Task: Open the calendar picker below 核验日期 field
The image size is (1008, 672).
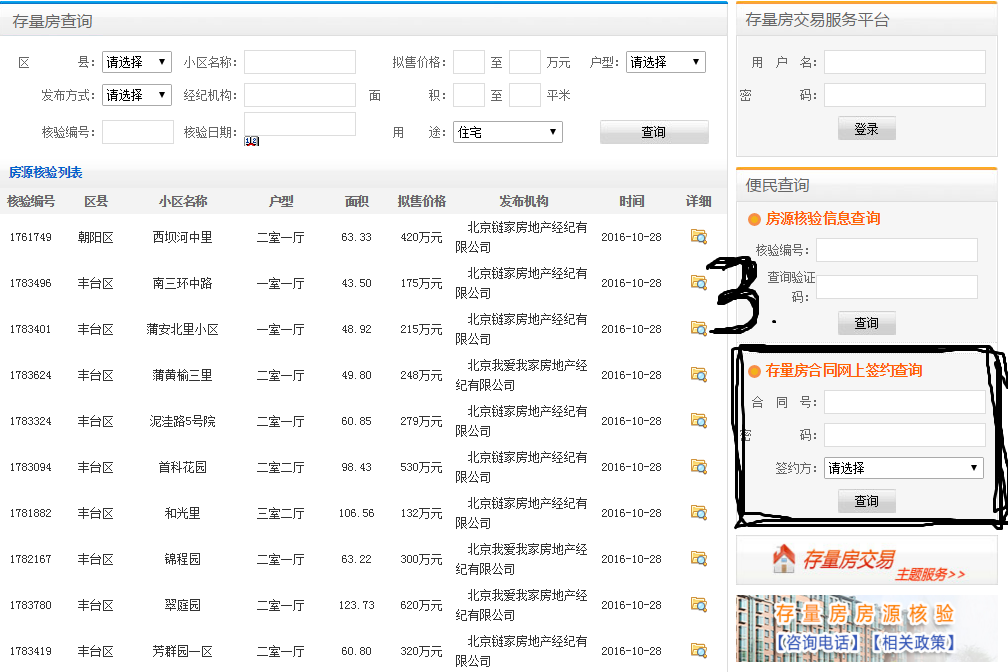Action: 251,141
